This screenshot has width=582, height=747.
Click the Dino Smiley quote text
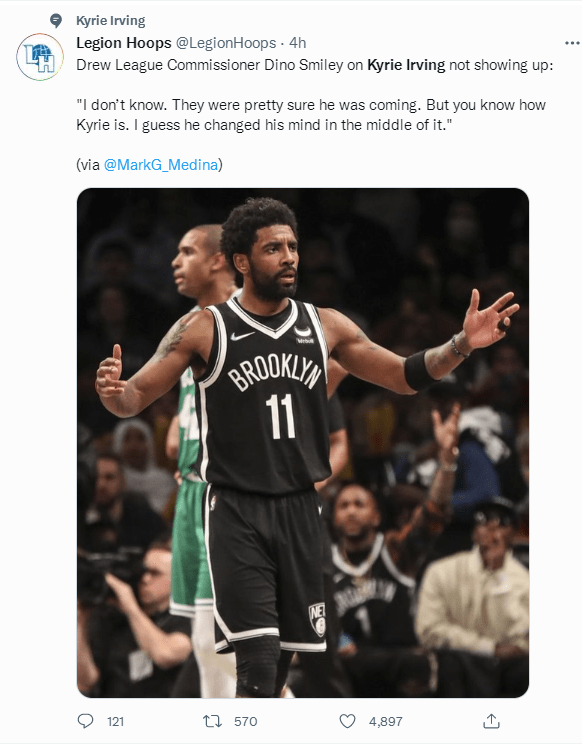point(311,115)
